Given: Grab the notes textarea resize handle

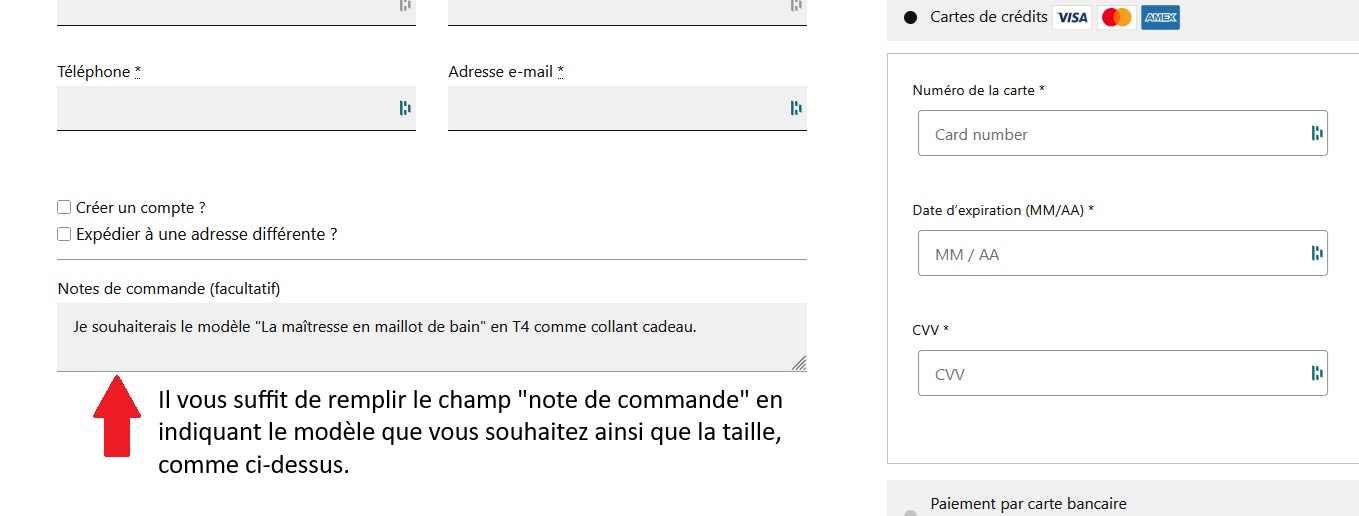Looking at the screenshot, I should pyautogui.click(x=799, y=364).
